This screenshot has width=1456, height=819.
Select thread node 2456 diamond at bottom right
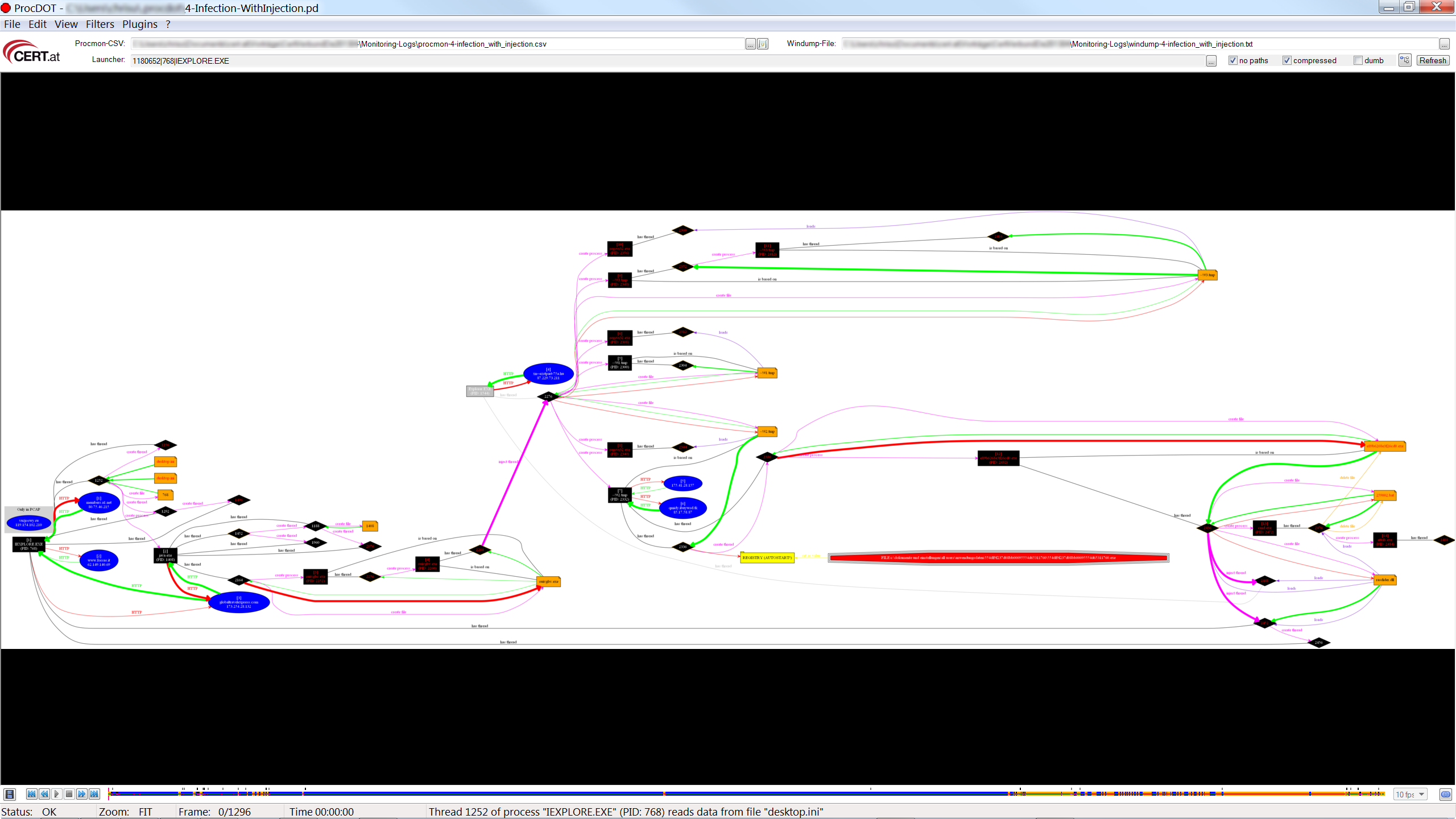[1318, 643]
